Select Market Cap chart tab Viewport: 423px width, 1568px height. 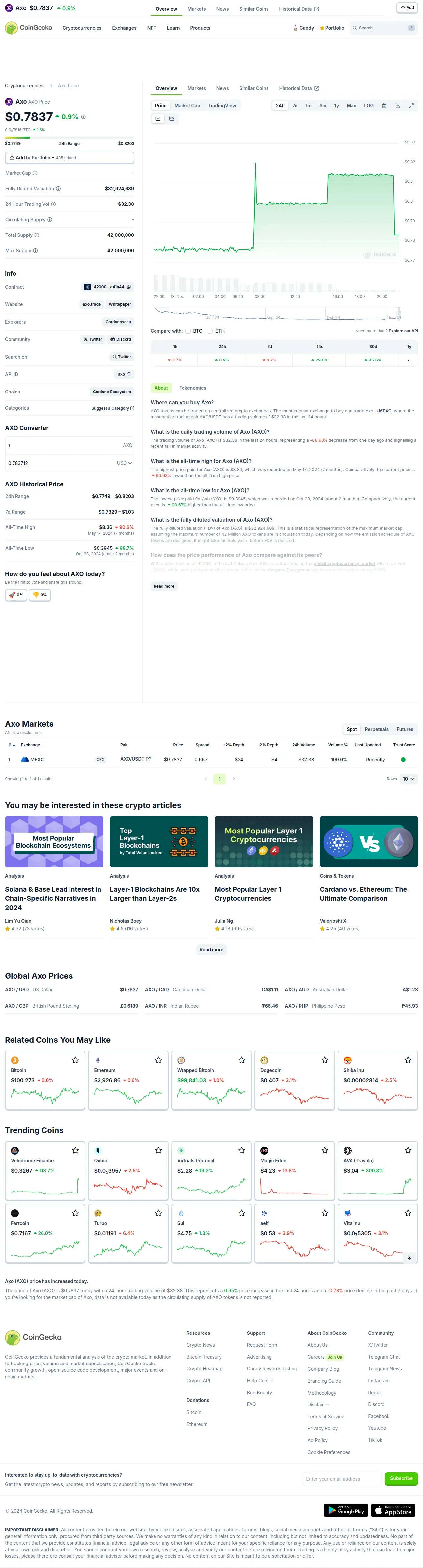(x=187, y=105)
